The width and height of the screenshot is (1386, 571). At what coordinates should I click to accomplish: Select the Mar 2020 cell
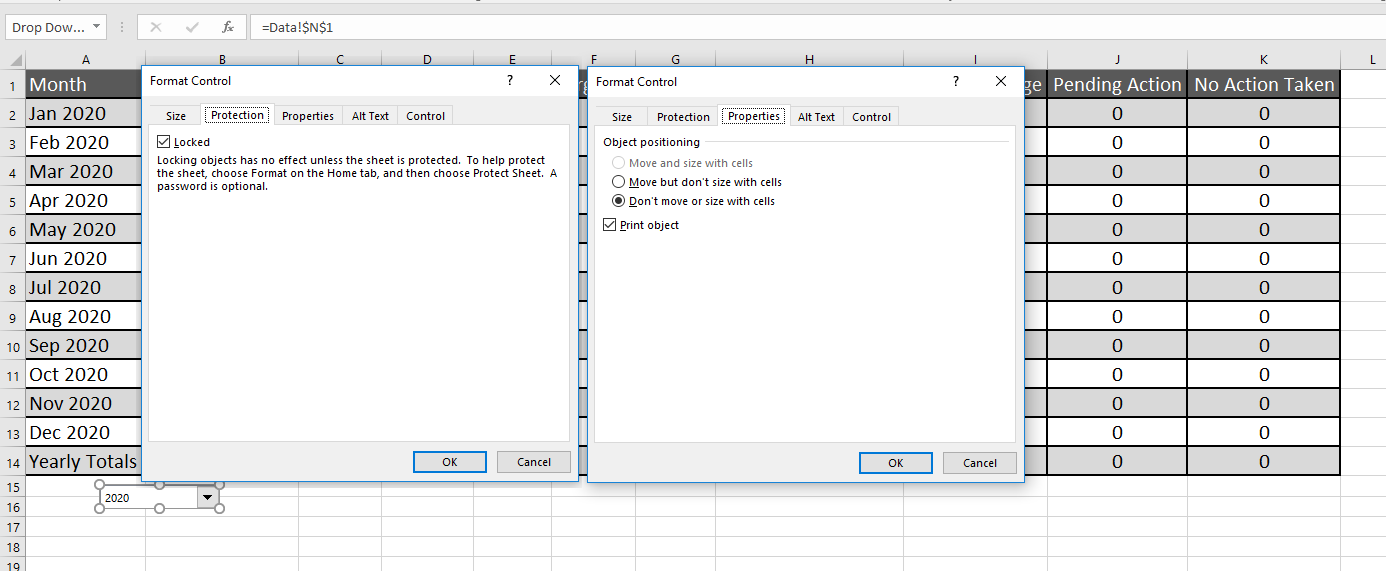pyautogui.click(x=85, y=172)
